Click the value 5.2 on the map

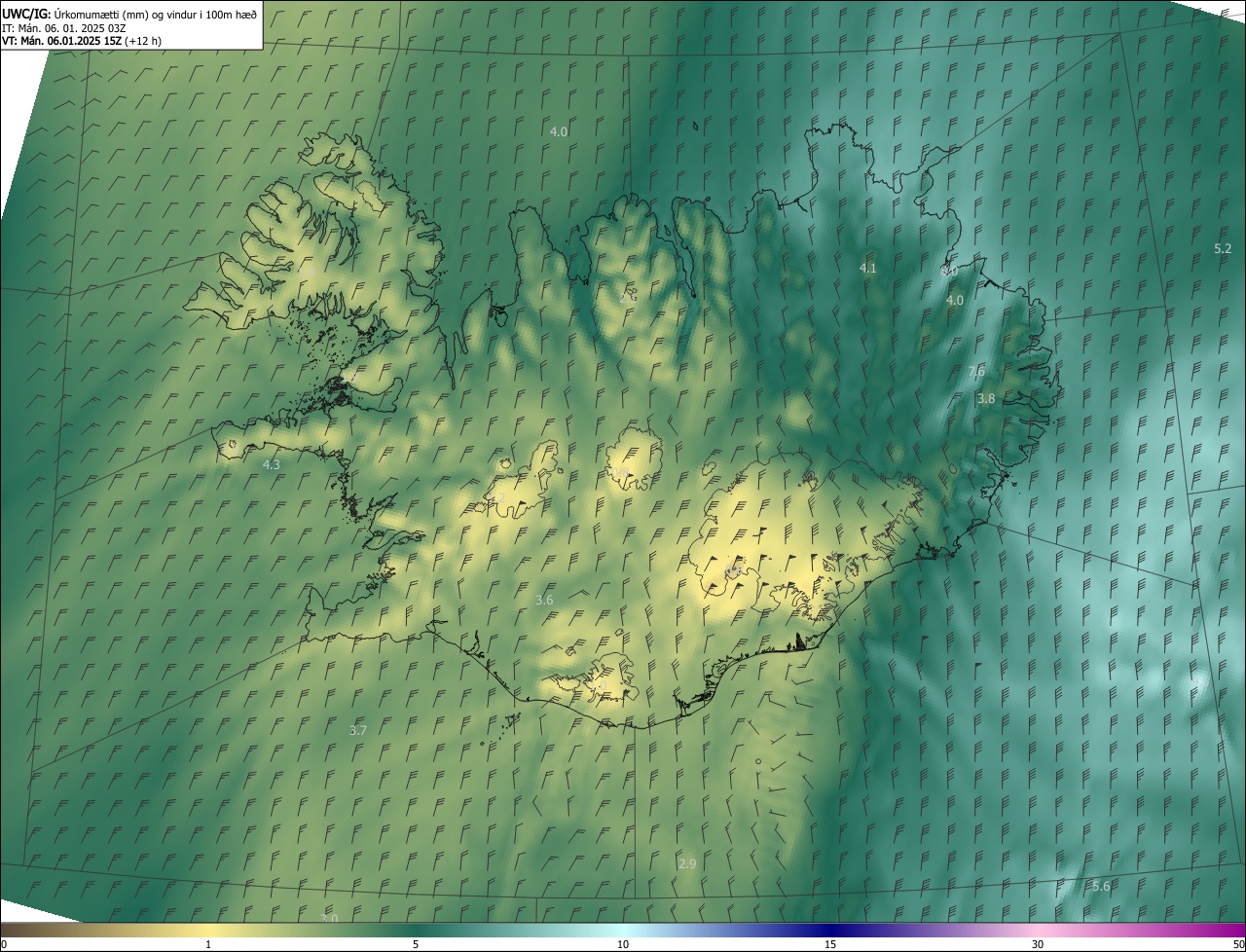pos(1224,249)
